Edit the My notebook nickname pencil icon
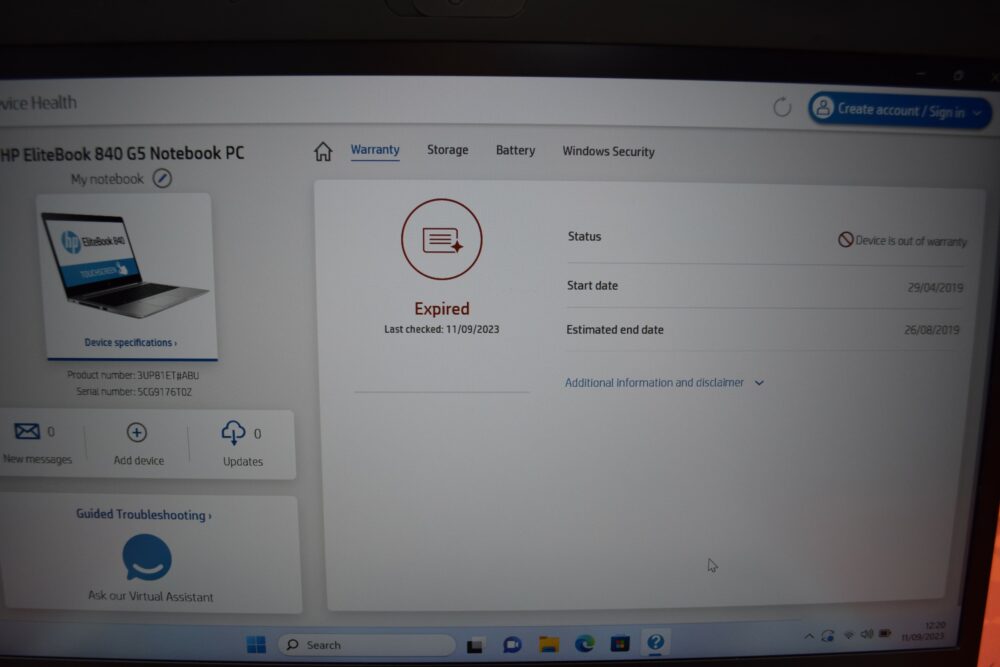Screen dimensions: 1000x667 point(162,179)
